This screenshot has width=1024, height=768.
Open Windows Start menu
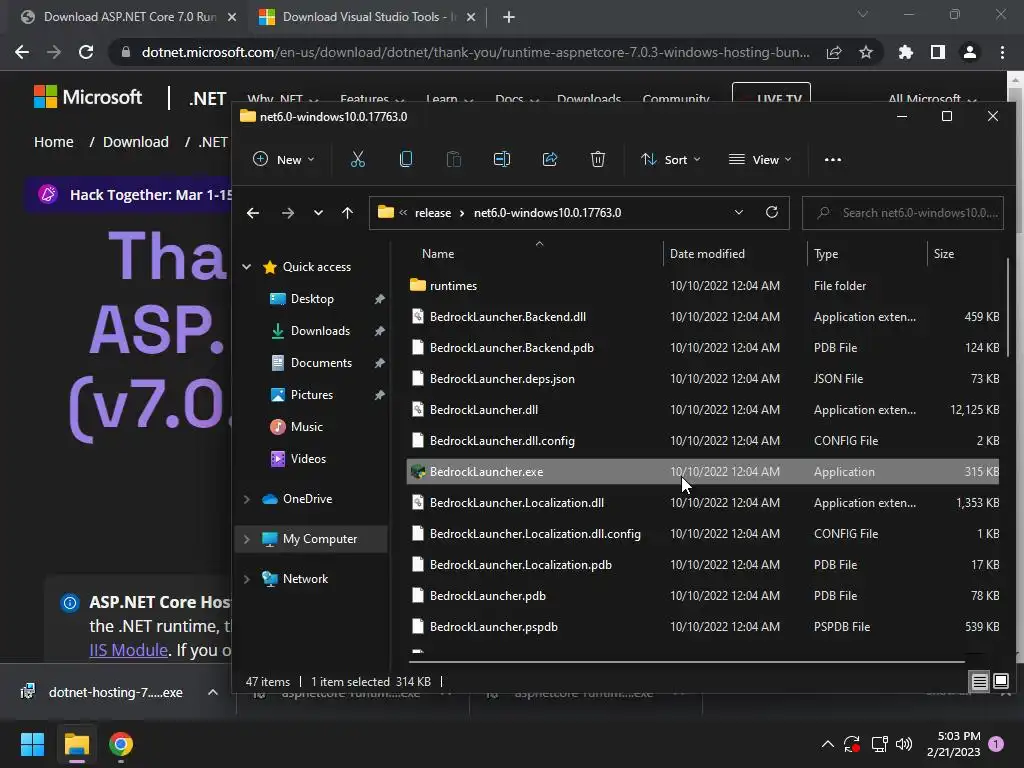coord(33,744)
